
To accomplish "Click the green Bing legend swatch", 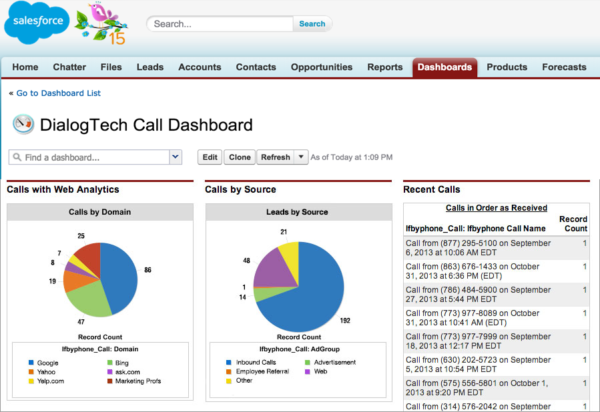I will (109, 362).
